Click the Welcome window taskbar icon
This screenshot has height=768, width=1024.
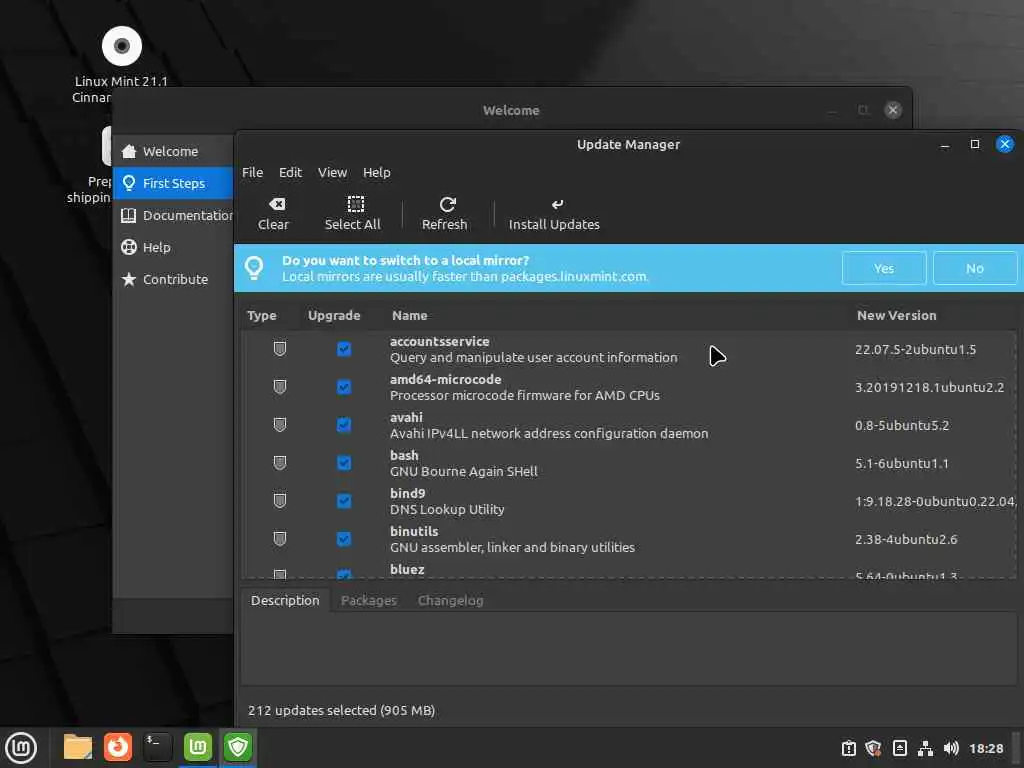[x=198, y=747]
